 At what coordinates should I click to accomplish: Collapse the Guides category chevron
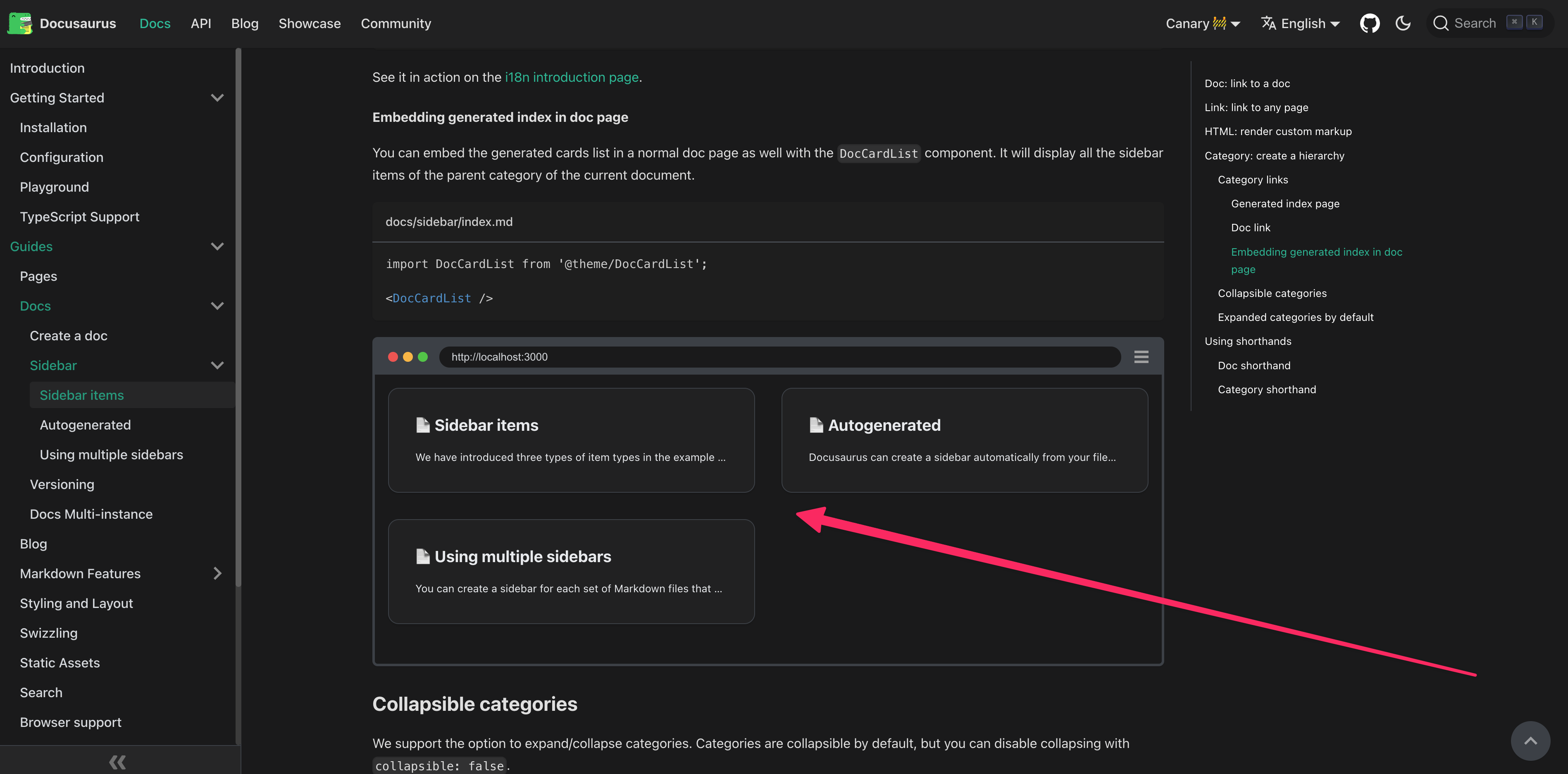tap(217, 247)
